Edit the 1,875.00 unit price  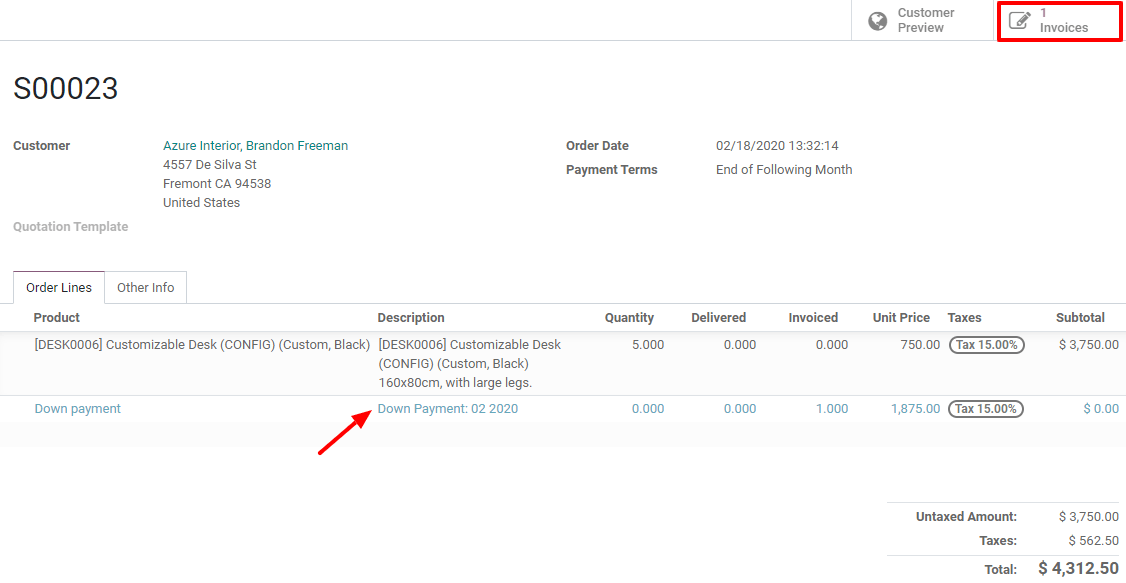click(914, 408)
